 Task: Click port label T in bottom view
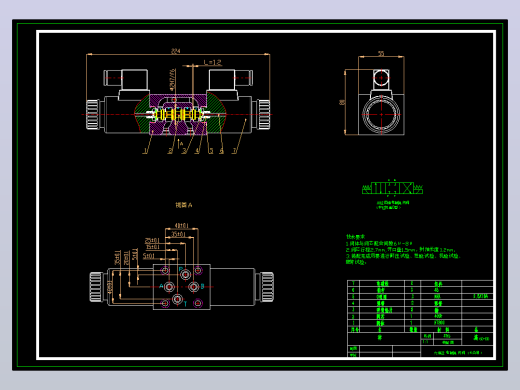pyautogui.click(x=185, y=303)
